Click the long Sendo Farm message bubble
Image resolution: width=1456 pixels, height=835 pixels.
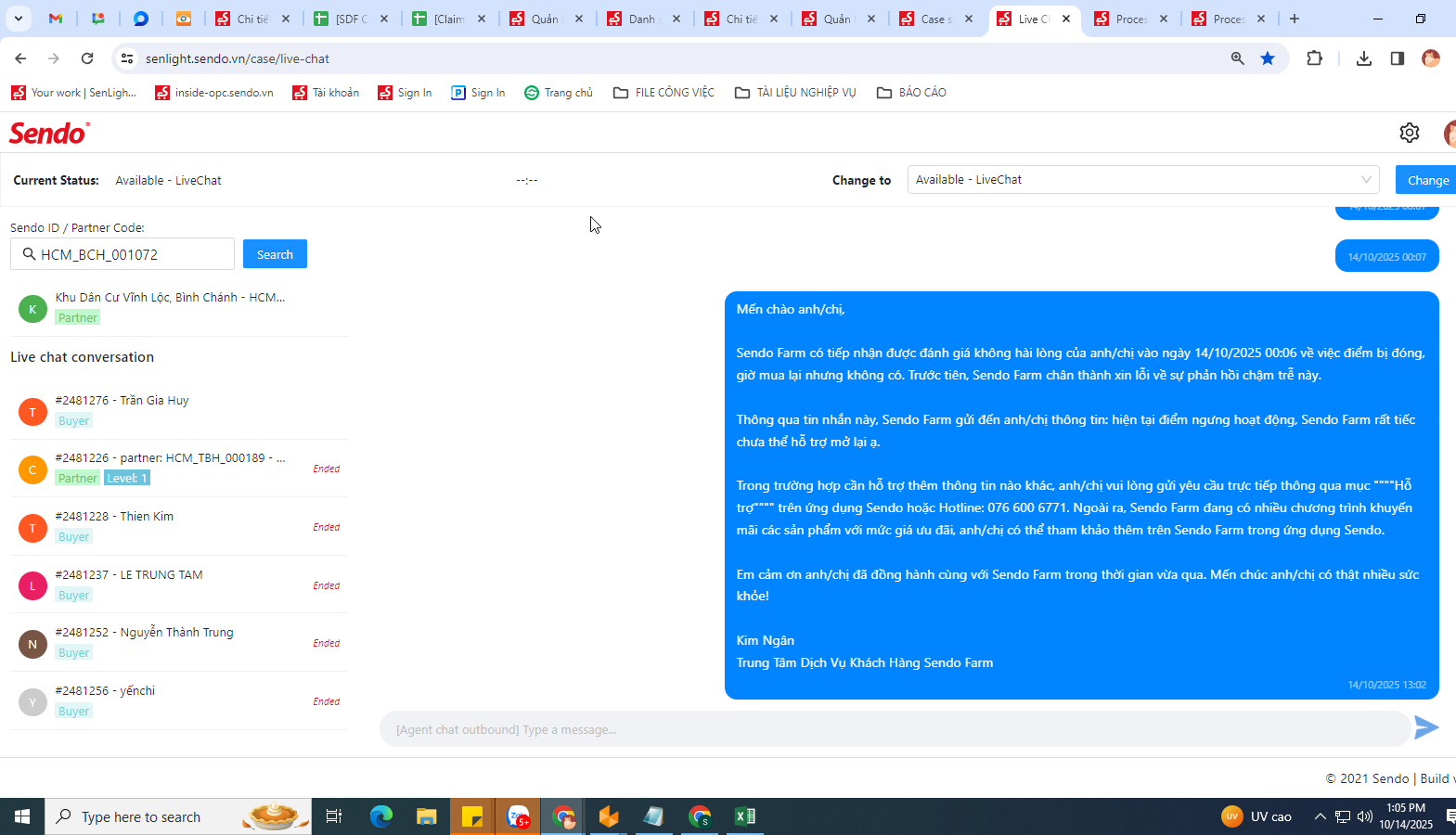pos(1081,495)
